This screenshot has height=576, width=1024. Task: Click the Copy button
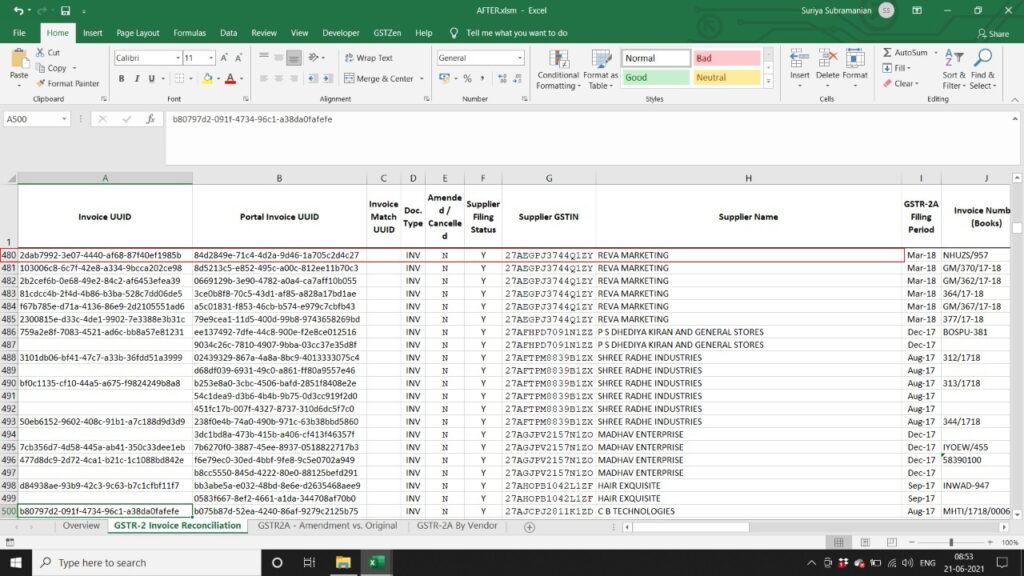click(x=52, y=68)
